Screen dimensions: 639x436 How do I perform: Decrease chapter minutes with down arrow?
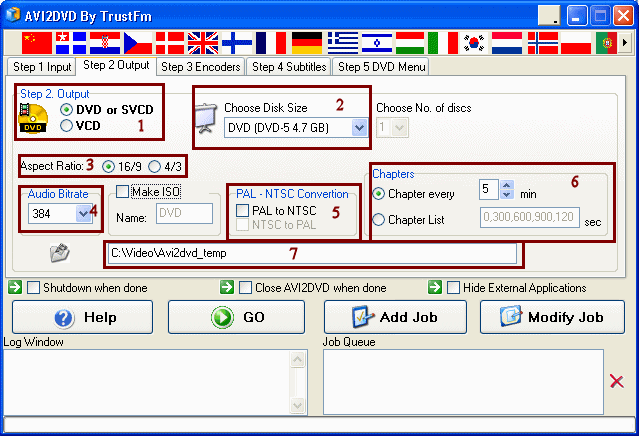(507, 195)
